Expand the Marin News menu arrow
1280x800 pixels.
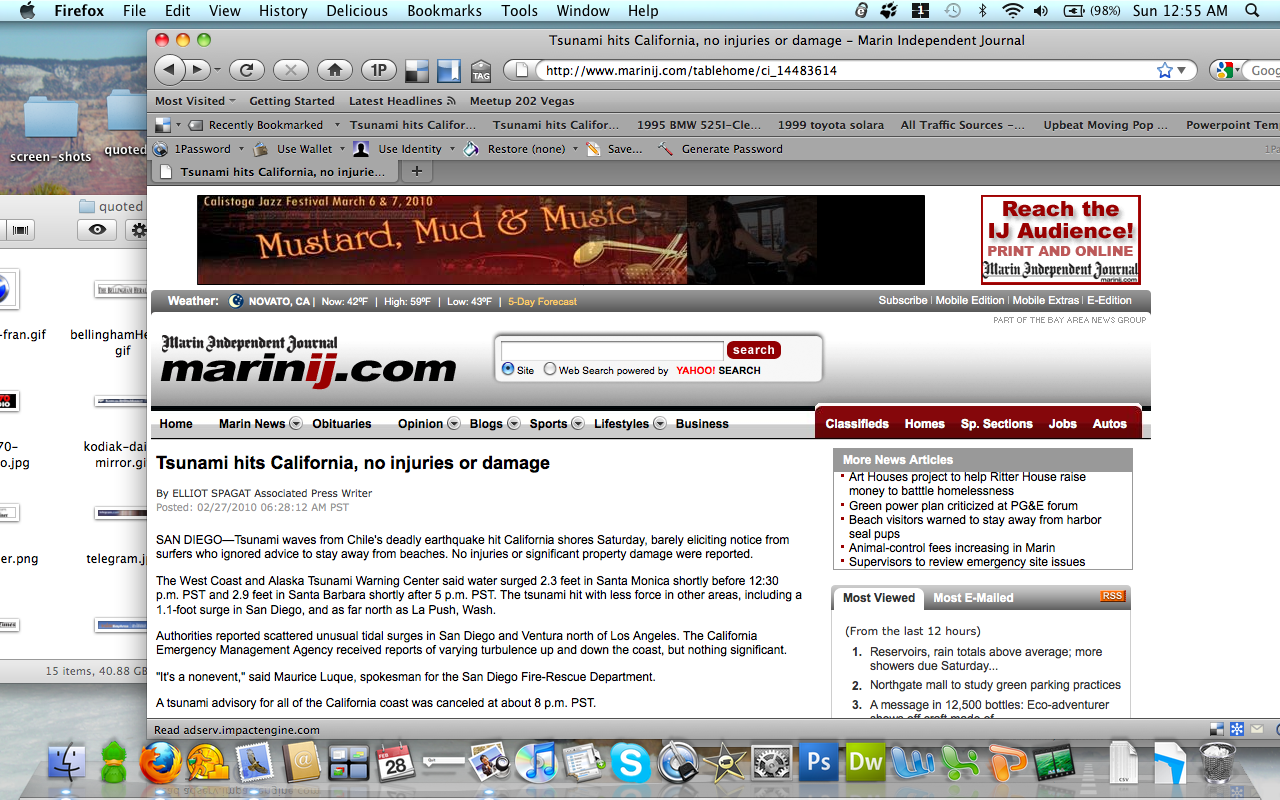tap(296, 424)
